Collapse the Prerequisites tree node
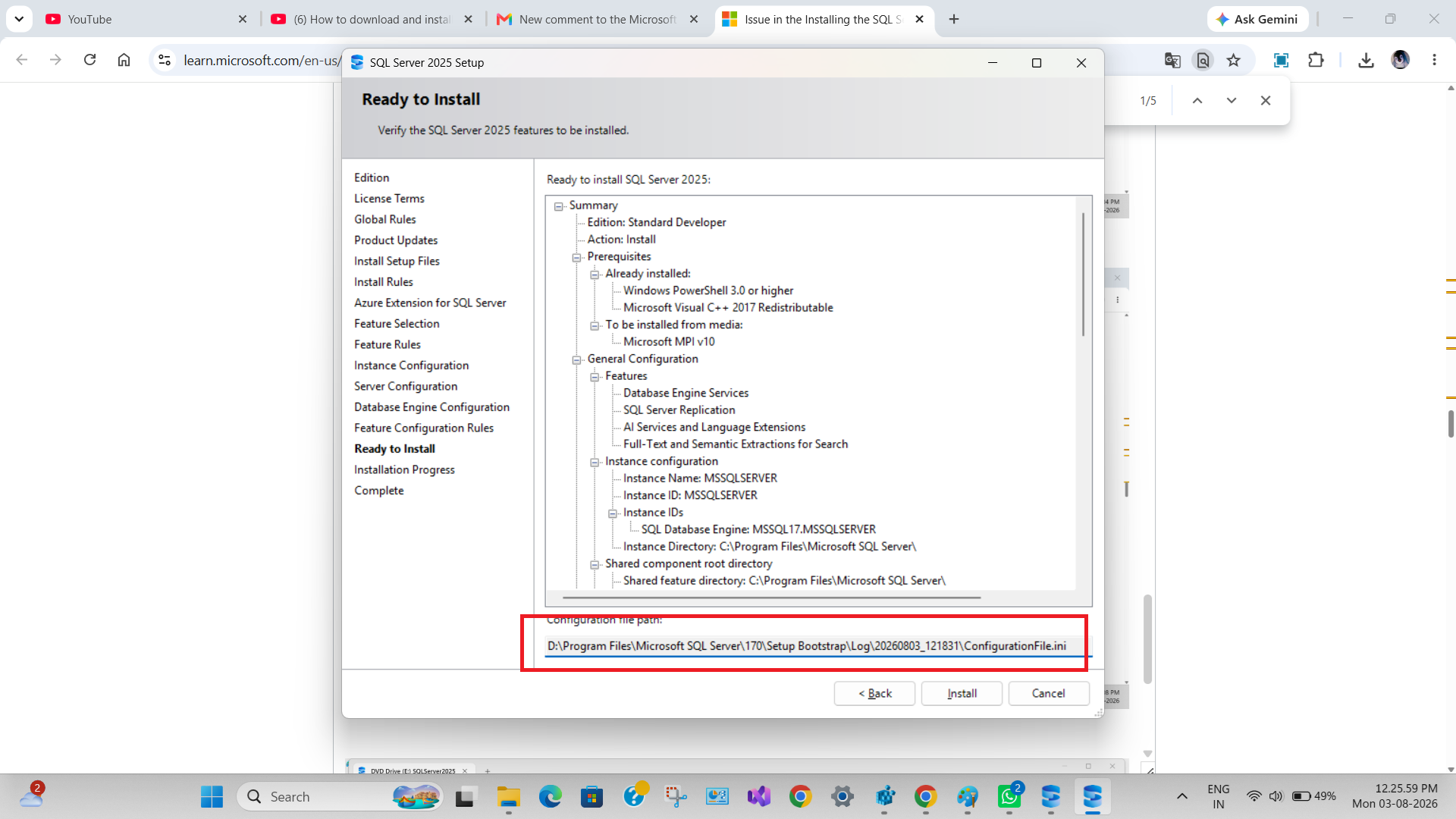 577,257
